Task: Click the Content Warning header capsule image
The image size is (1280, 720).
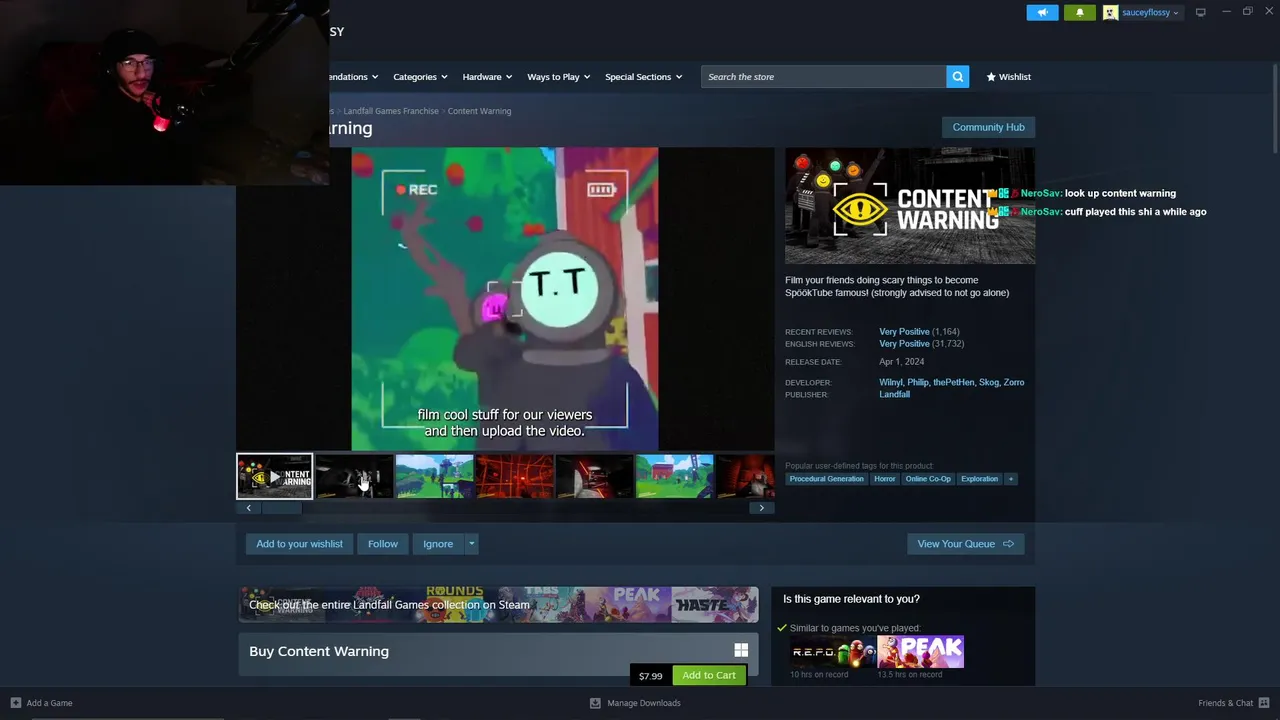Action: click(910, 206)
